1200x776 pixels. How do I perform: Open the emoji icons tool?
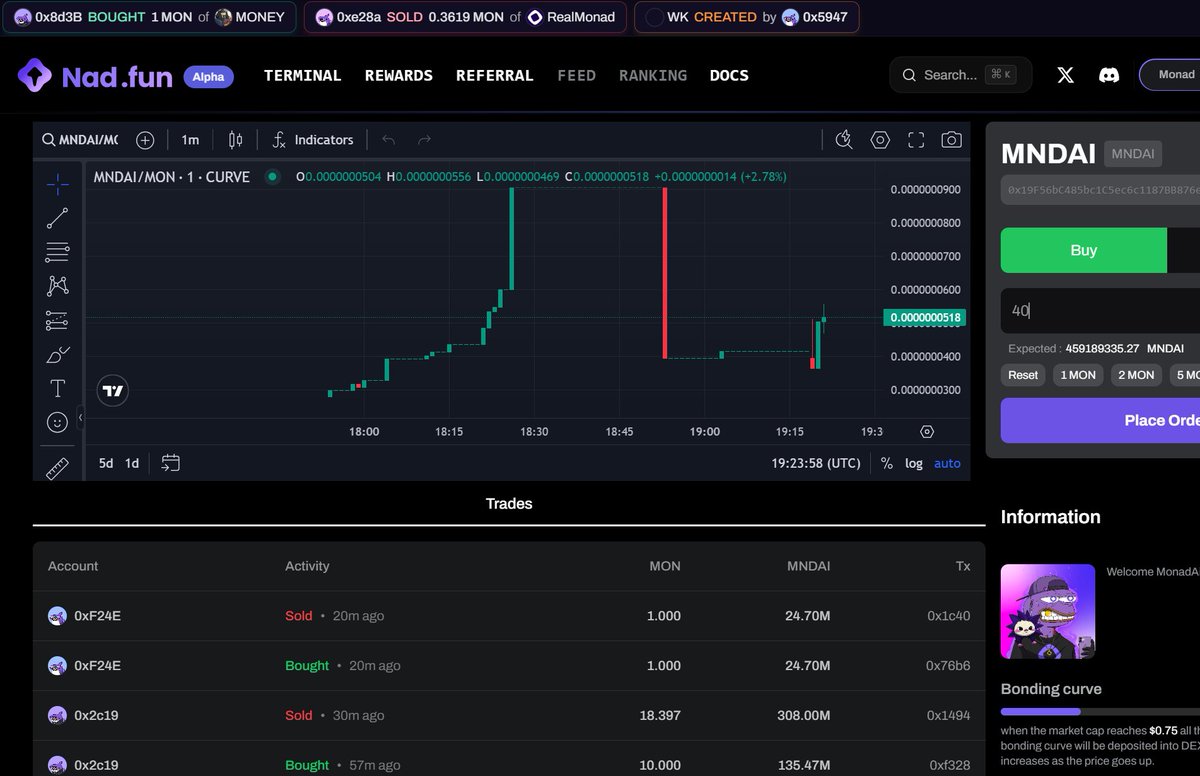(x=58, y=423)
